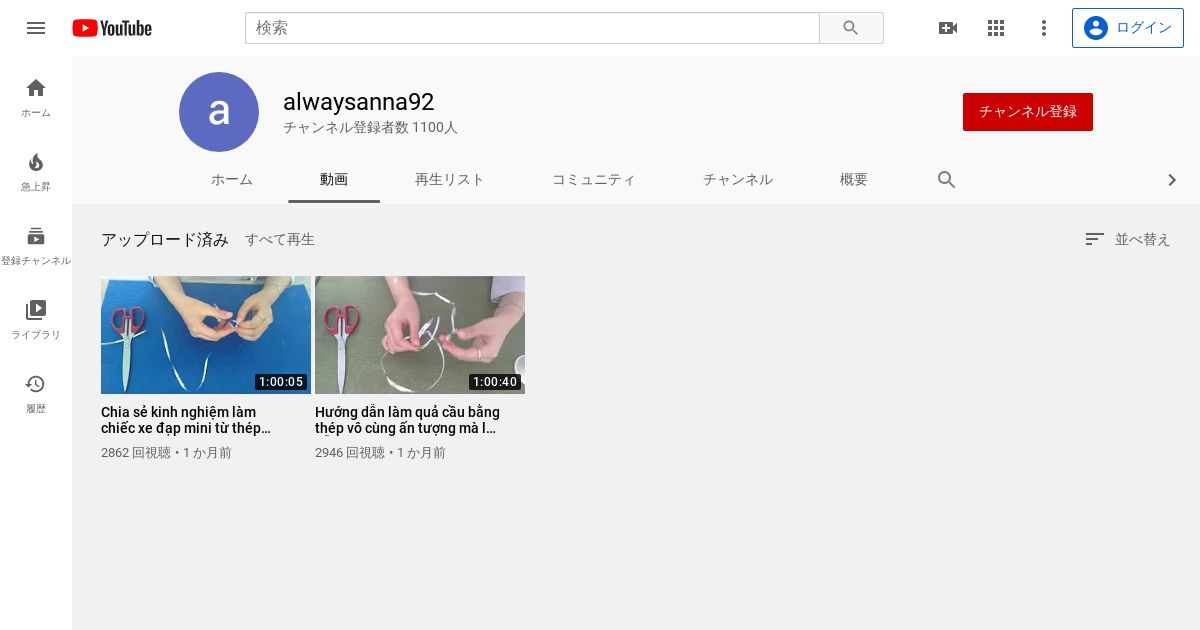This screenshot has width=1200, height=630.
Task: Open 急上昇 trending in sidebar
Action: [x=36, y=172]
